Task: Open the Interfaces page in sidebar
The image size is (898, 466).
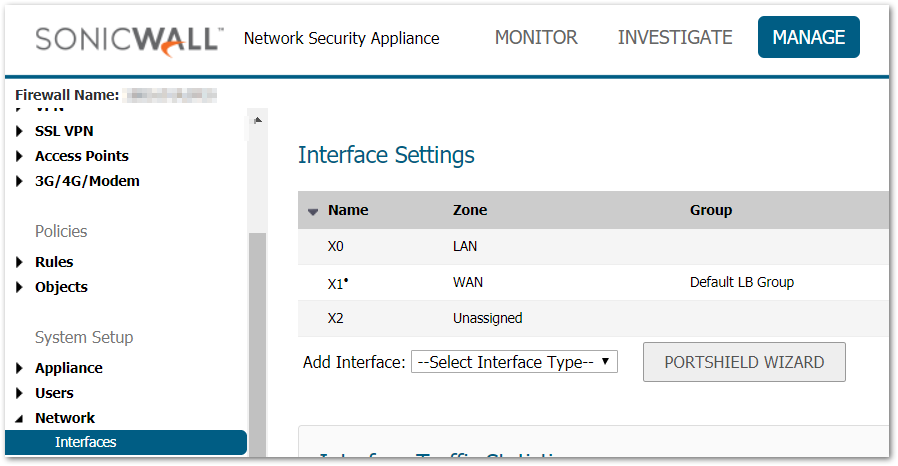Action: 86,442
